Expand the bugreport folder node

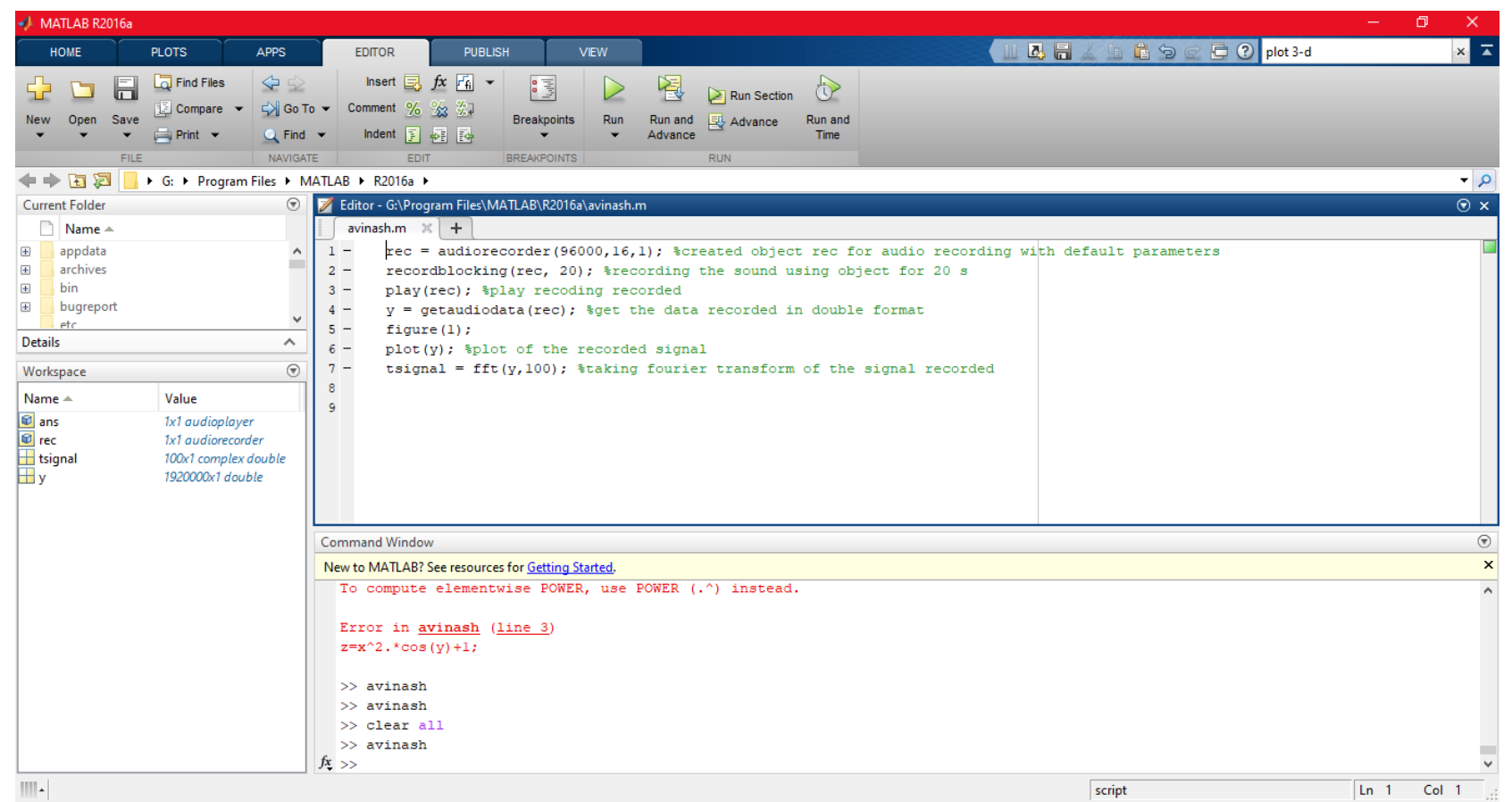click(26, 307)
